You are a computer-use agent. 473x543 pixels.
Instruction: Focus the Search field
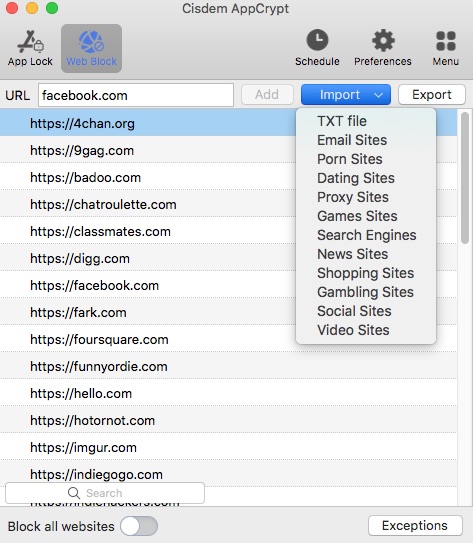coord(105,493)
